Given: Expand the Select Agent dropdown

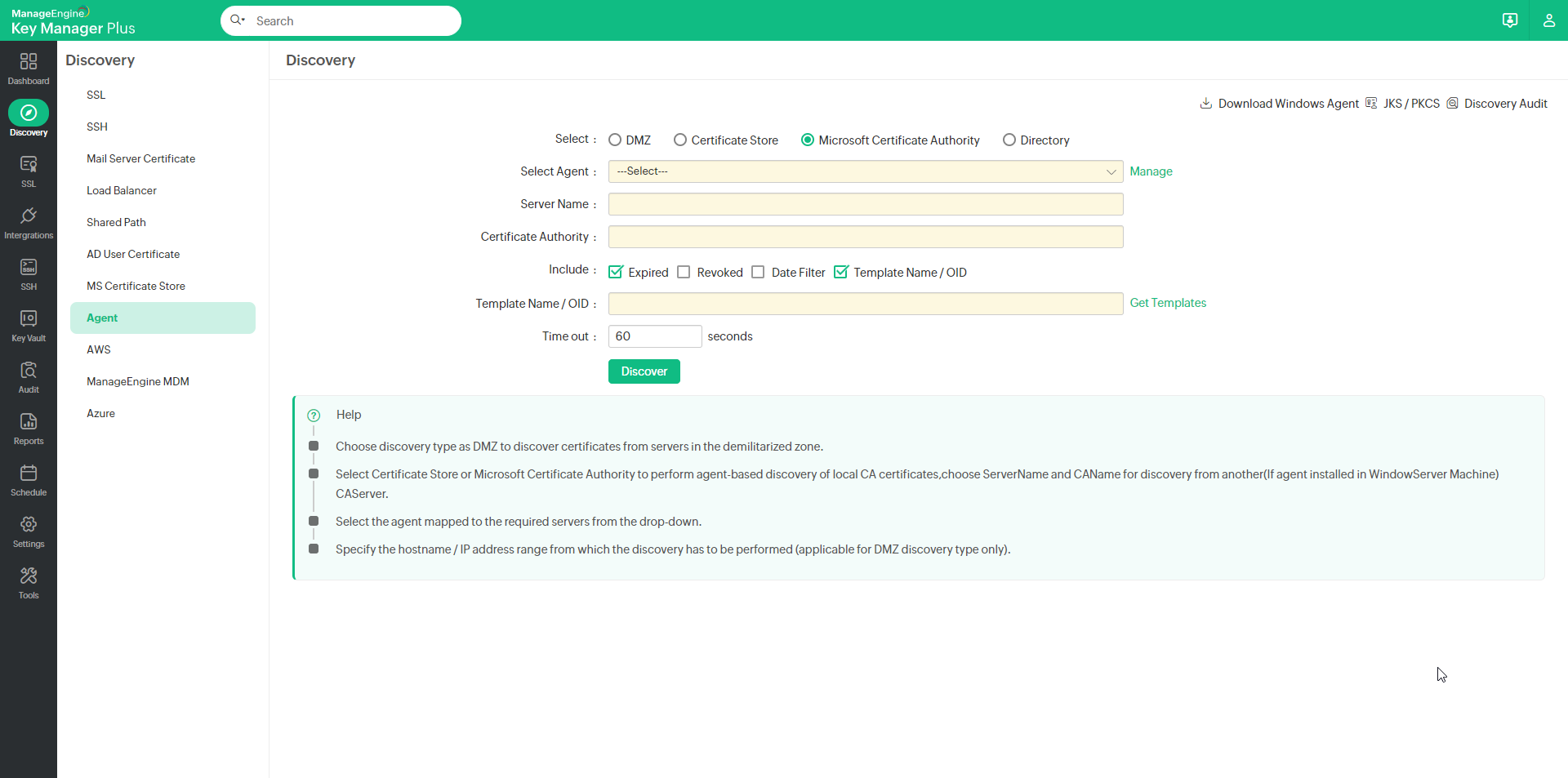Looking at the screenshot, I should (866, 171).
